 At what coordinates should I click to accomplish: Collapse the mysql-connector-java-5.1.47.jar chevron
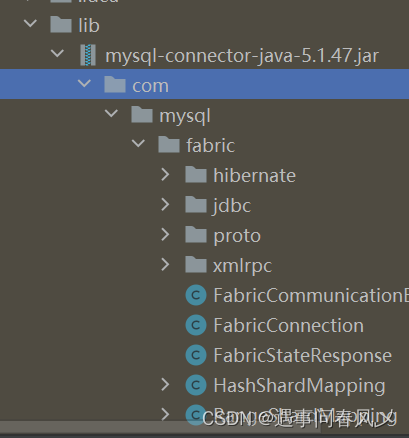click(x=57, y=53)
